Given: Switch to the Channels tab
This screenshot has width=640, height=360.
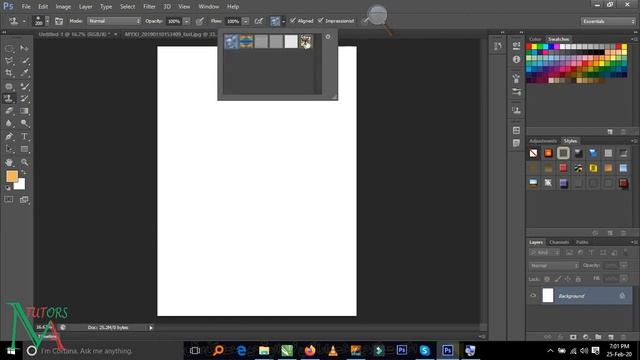Looking at the screenshot, I should tap(559, 242).
